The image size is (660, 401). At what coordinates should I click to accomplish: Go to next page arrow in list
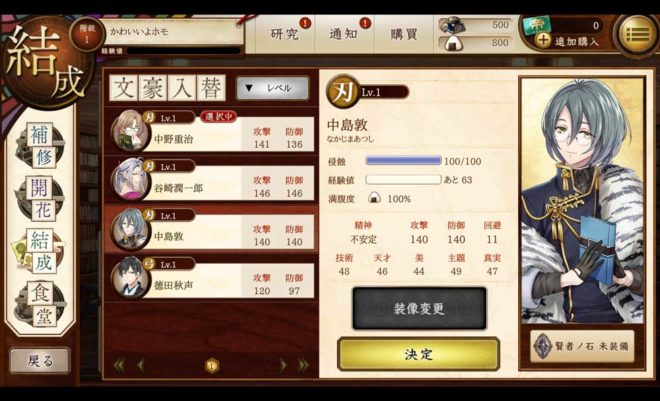283,365
